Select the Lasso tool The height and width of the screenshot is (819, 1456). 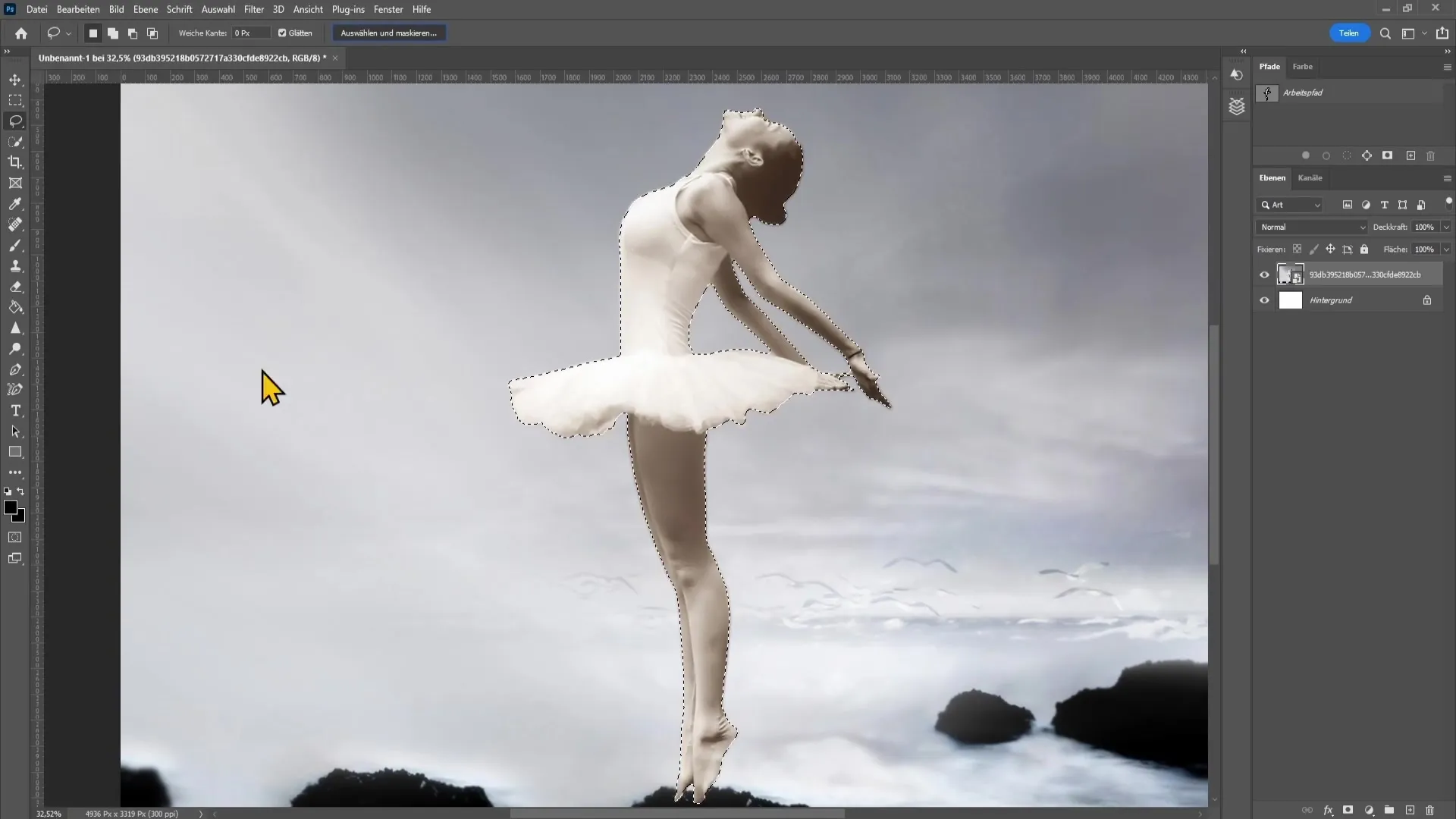click(15, 121)
